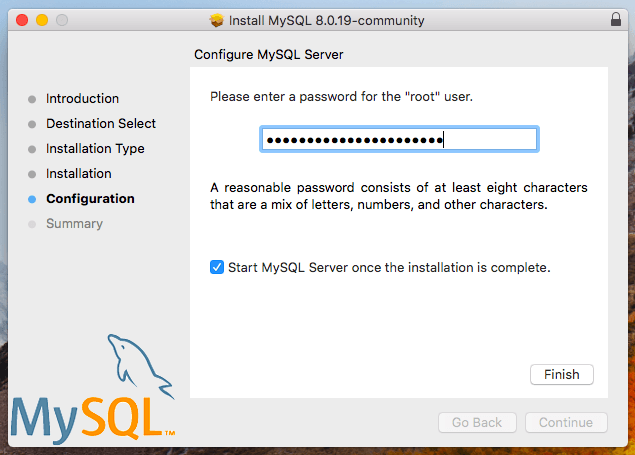Click the blue bullet next to Configuration

[x=32, y=199]
